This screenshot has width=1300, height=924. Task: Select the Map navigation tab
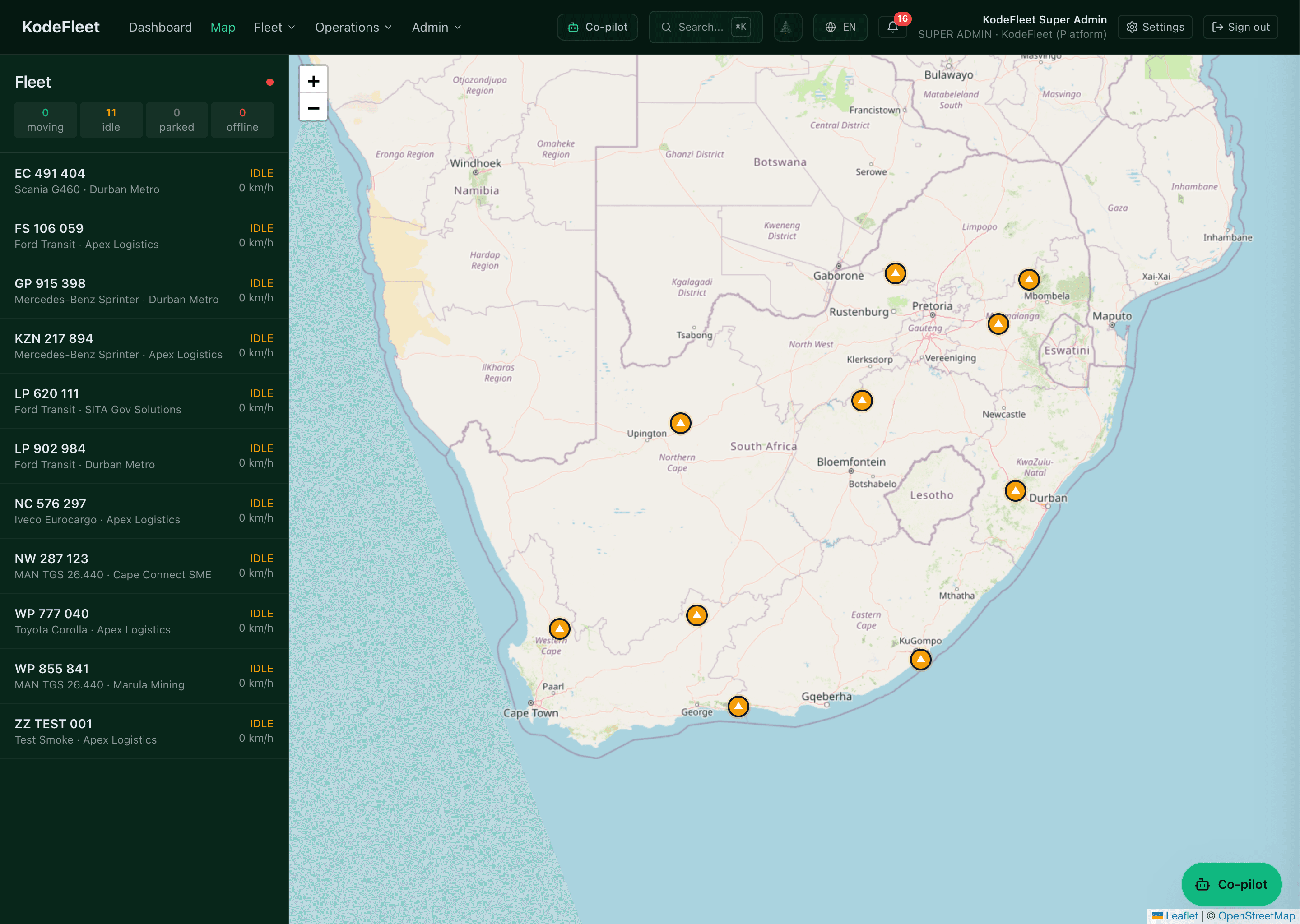click(223, 28)
